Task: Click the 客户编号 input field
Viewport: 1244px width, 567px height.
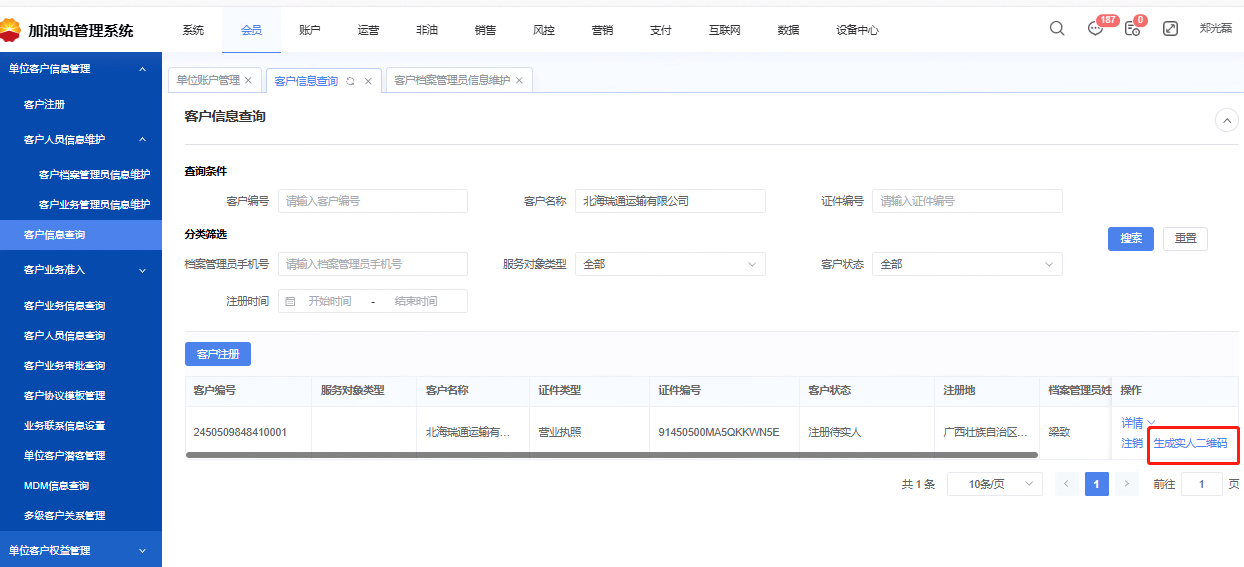Action: click(372, 201)
